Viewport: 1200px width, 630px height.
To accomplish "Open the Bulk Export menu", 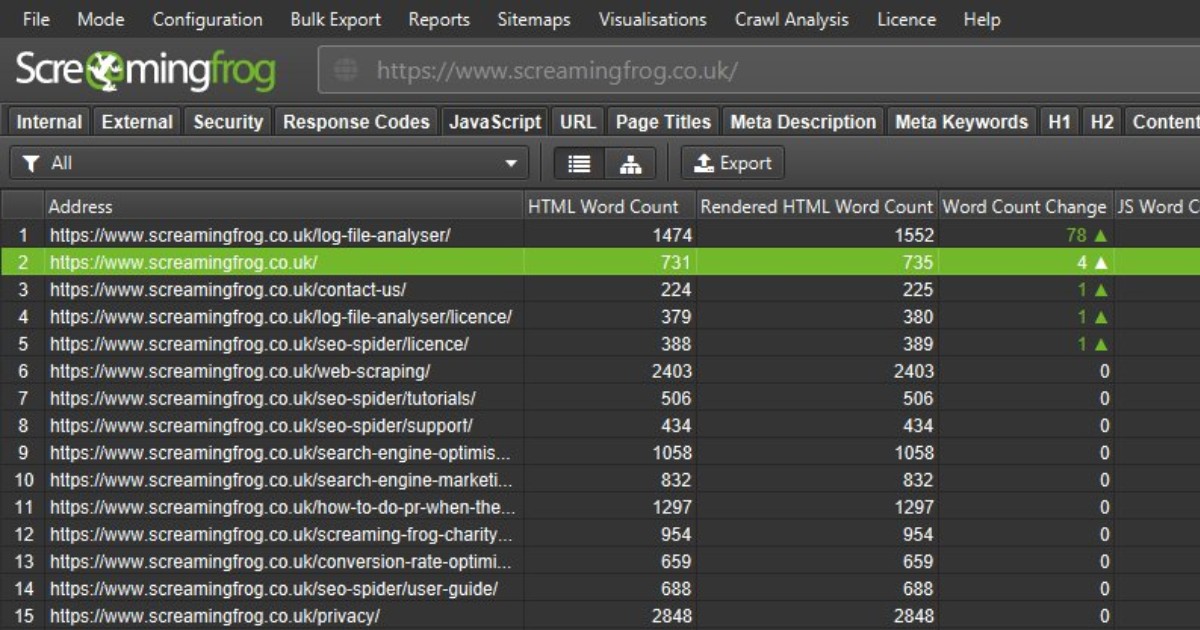I will (x=335, y=19).
